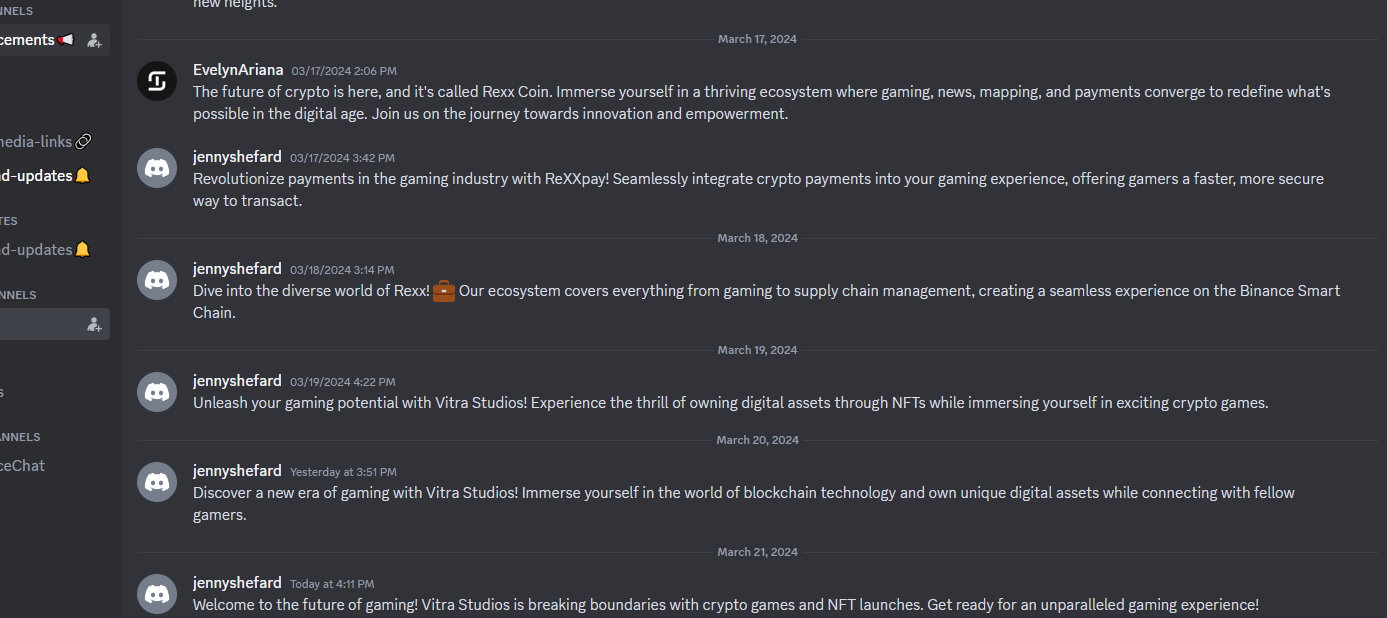Screen dimensions: 1387x618
Task: Click jennyshefard's avatar on the ReXXpay message
Action: click(157, 168)
